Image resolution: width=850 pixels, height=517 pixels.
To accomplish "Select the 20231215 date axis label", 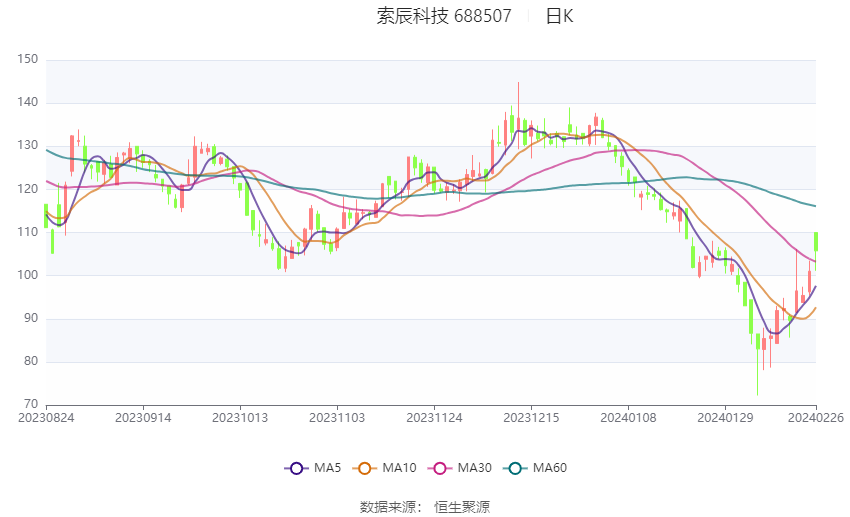I will click(531, 418).
